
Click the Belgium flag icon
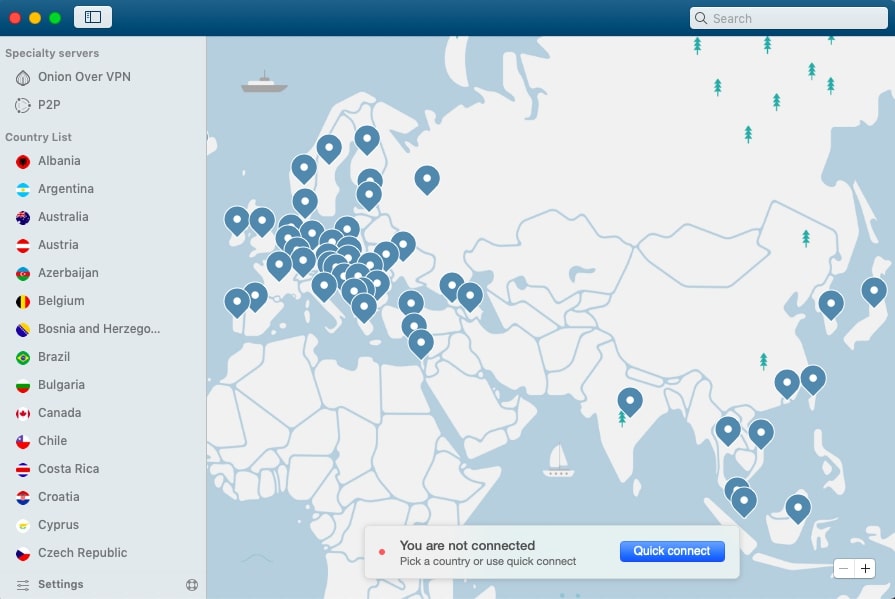23,301
